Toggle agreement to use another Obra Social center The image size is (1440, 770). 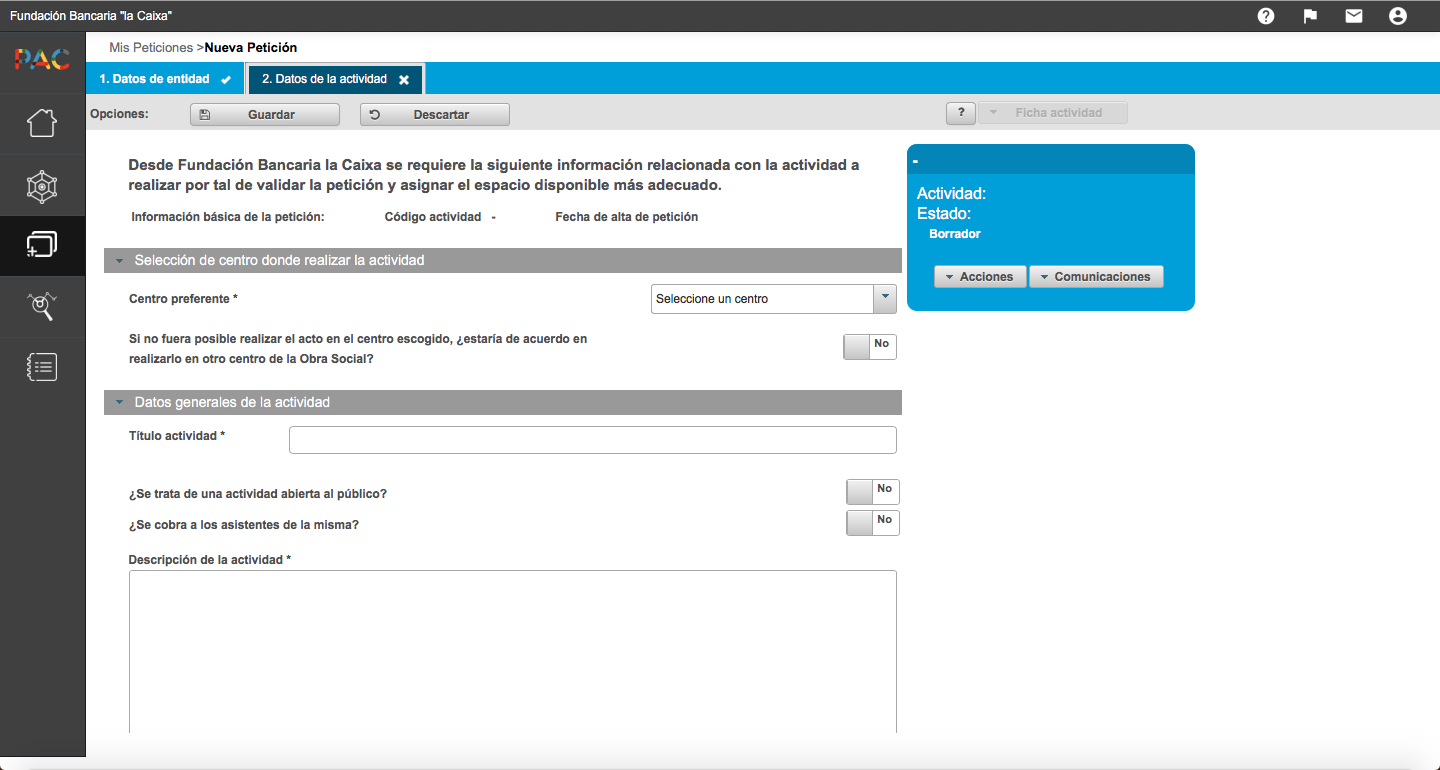869,346
